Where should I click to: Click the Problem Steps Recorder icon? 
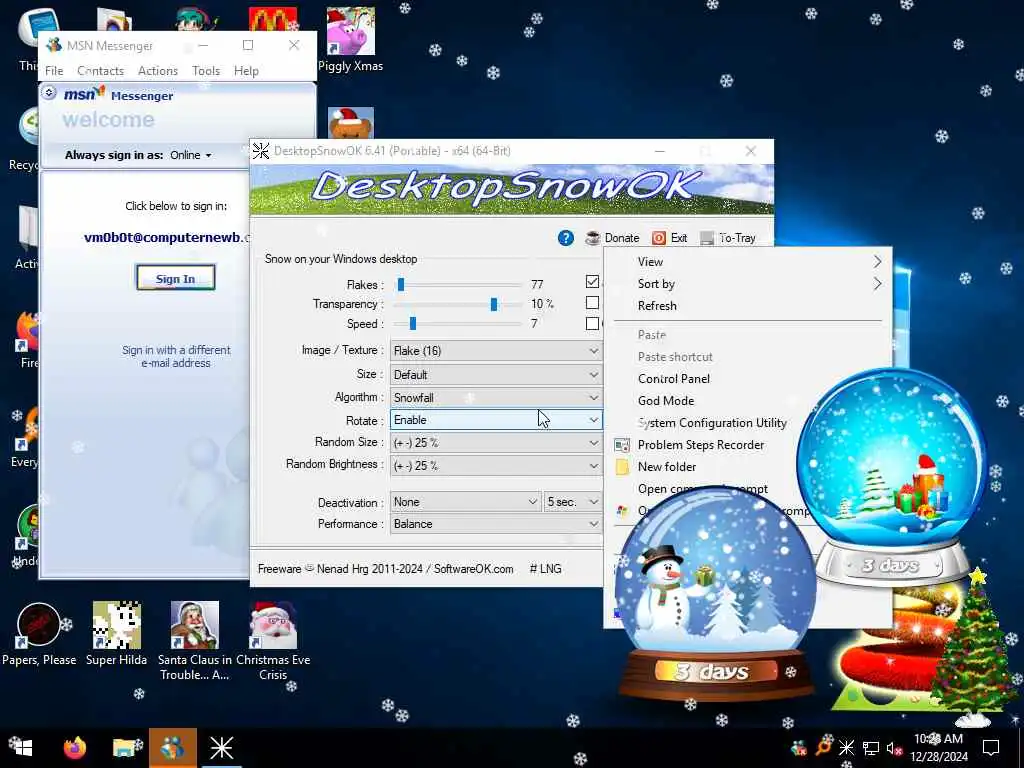pyautogui.click(x=622, y=445)
